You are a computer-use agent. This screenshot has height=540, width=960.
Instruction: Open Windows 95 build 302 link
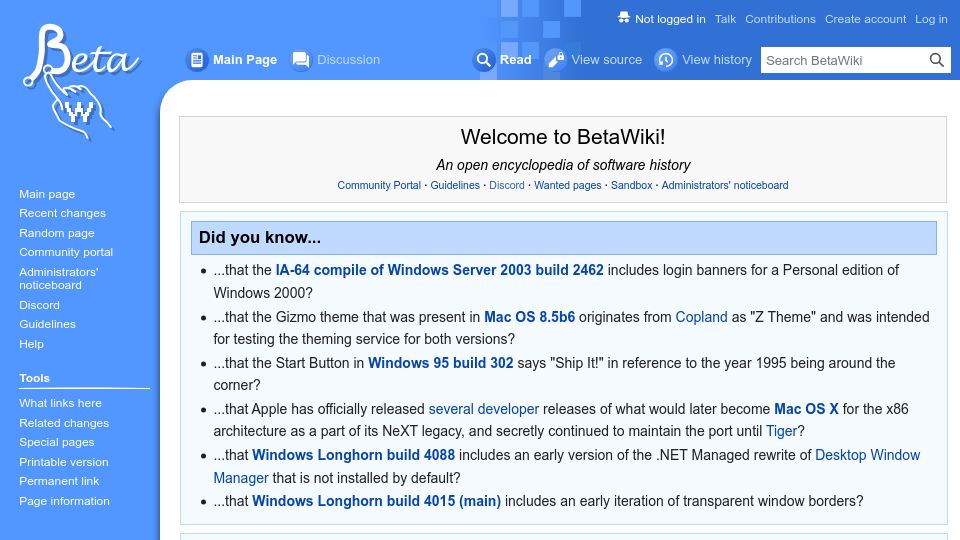pyautogui.click(x=441, y=363)
